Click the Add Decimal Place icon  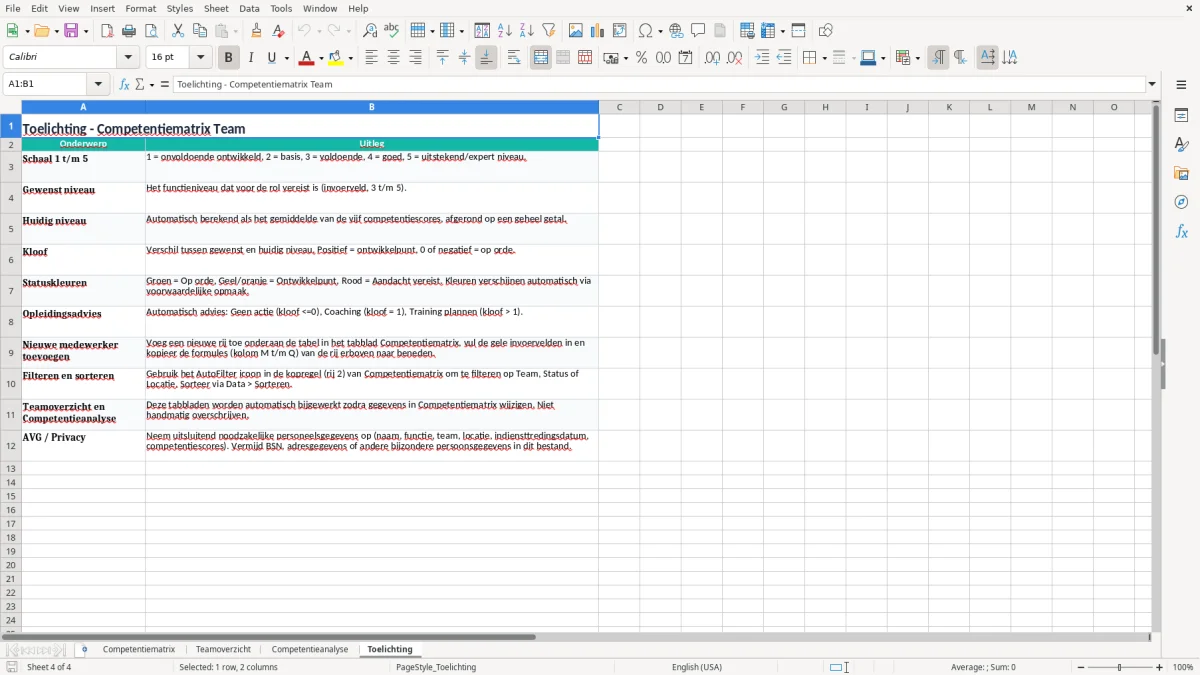pyautogui.click(x=712, y=58)
